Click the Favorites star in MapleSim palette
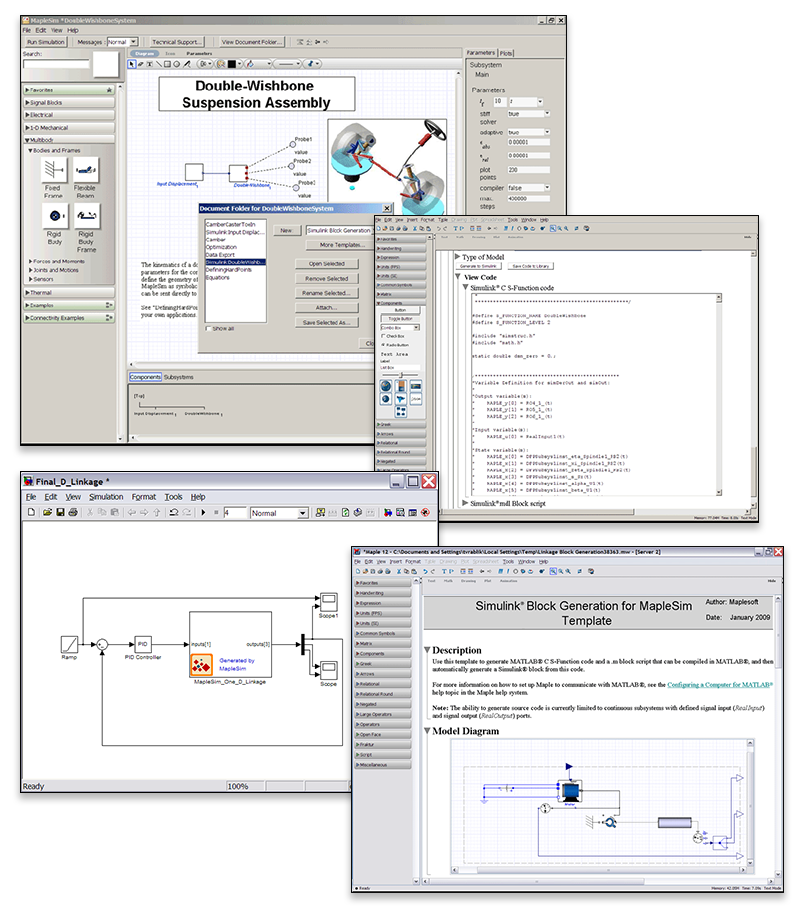Viewport: 805px width, 914px height. (109, 90)
